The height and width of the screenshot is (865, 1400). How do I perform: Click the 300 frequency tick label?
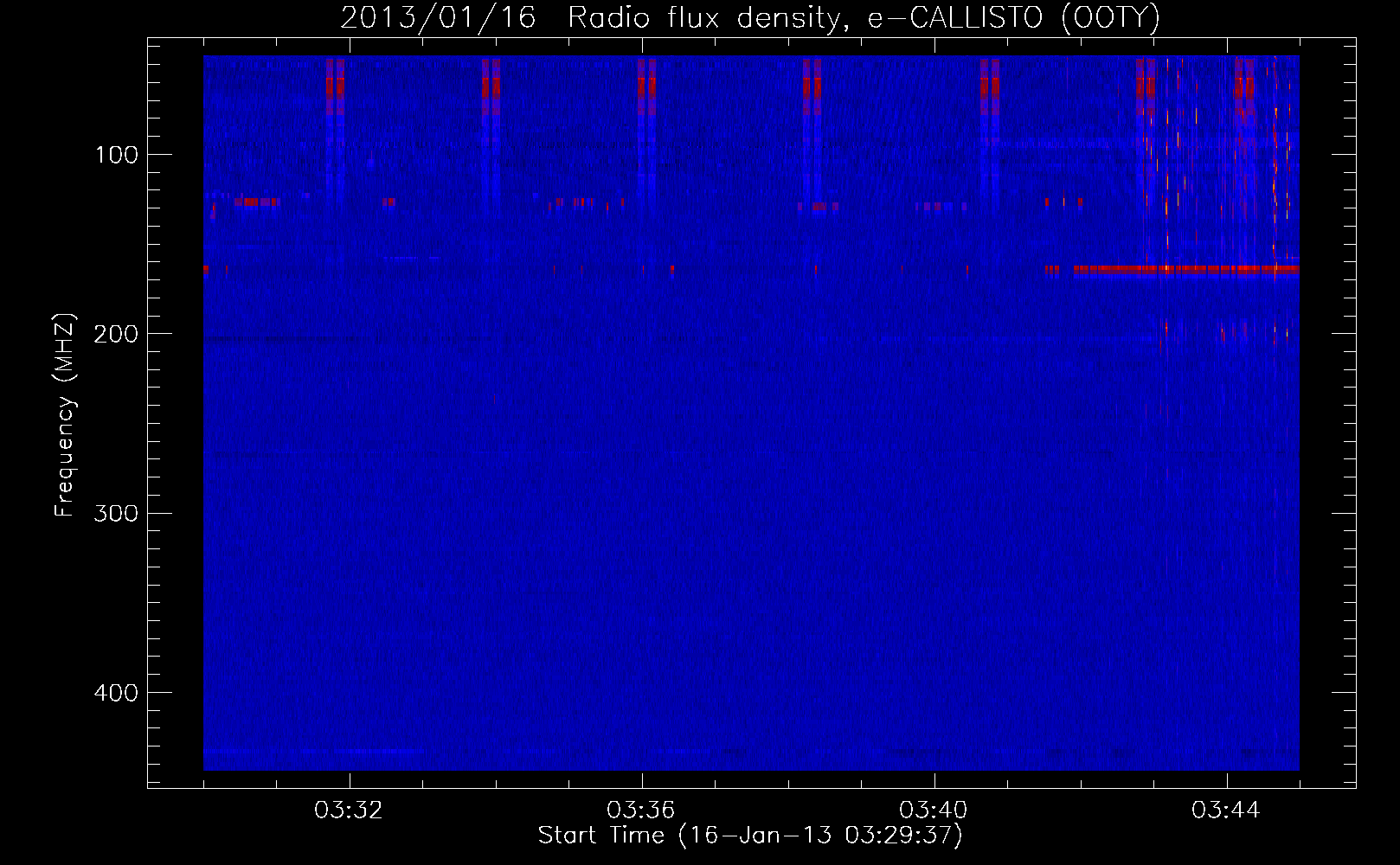[x=116, y=513]
